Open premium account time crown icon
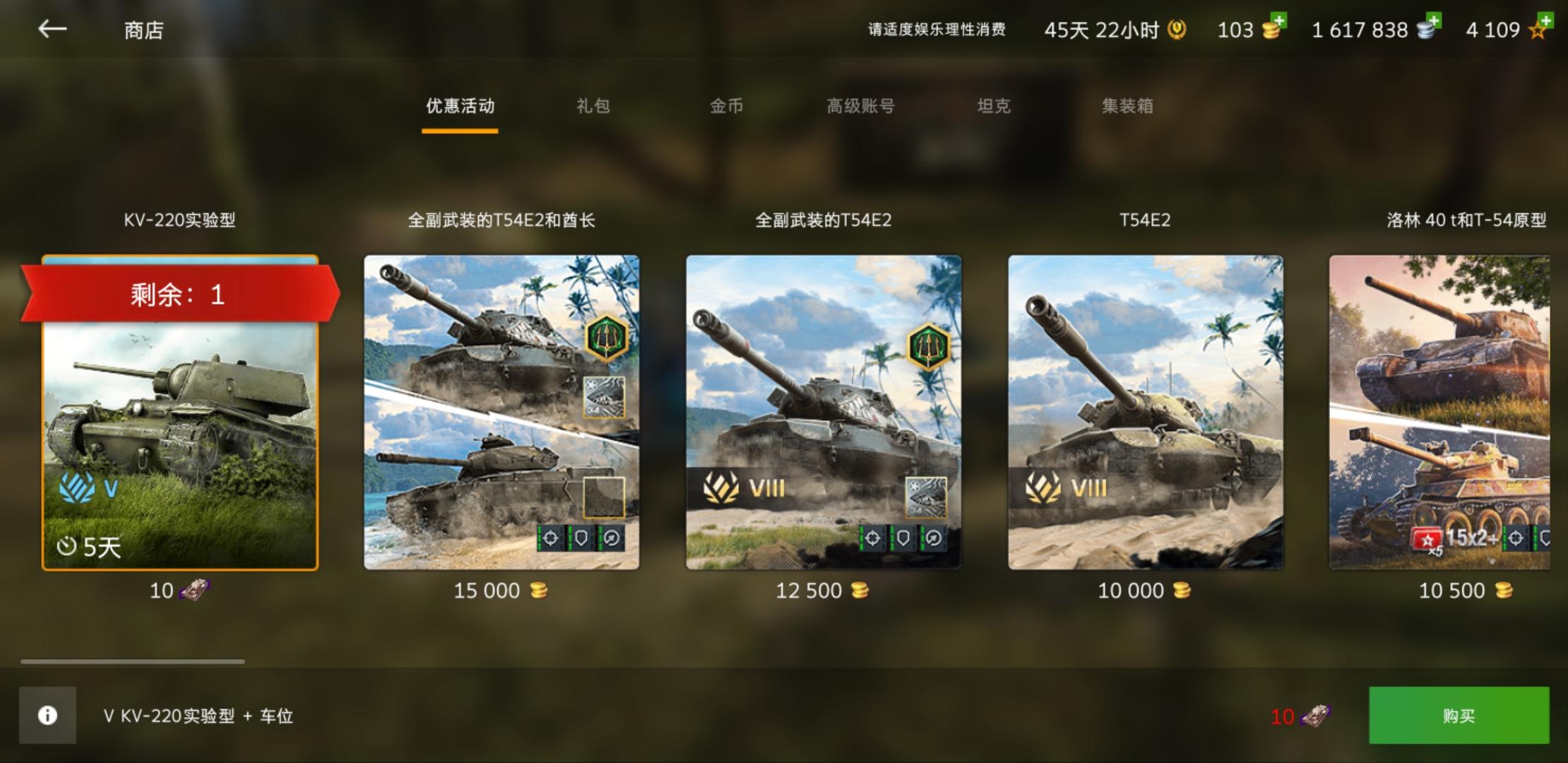The width and height of the screenshot is (1568, 763). 1177,30
